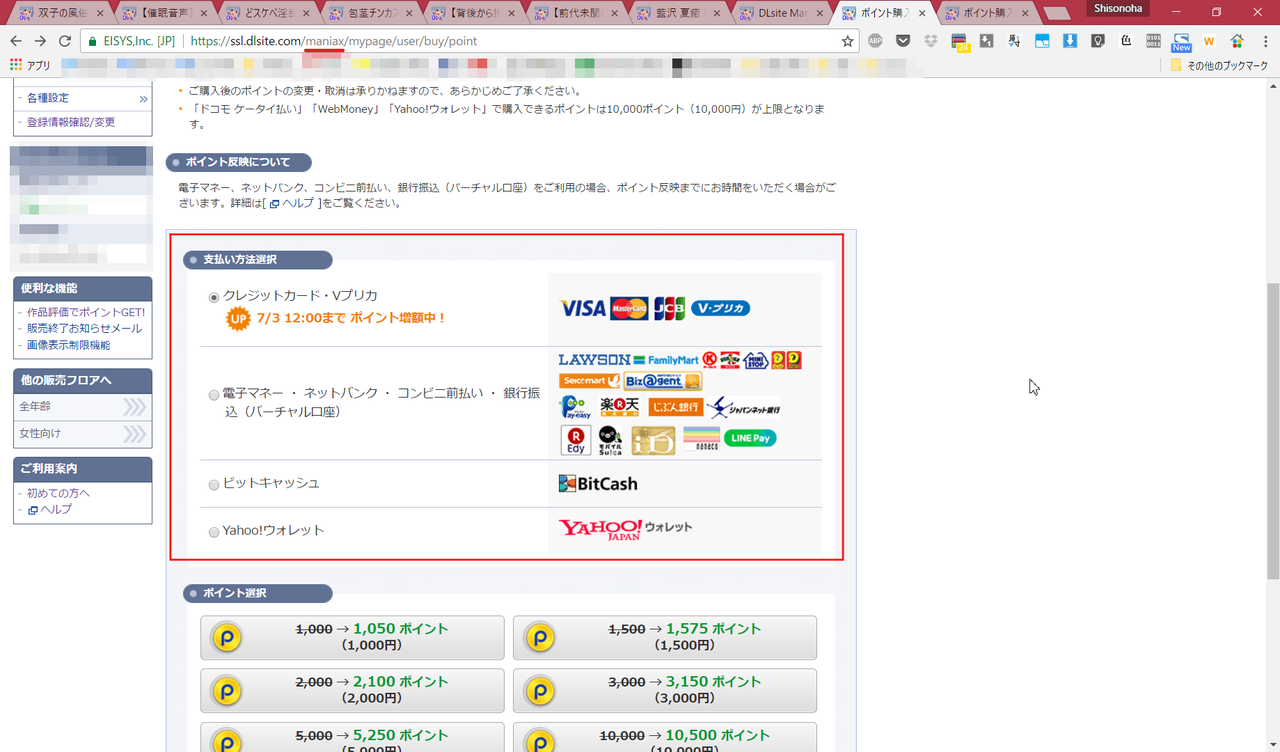
Task: Open the 画像表示制限機能 link
Action: point(69,345)
